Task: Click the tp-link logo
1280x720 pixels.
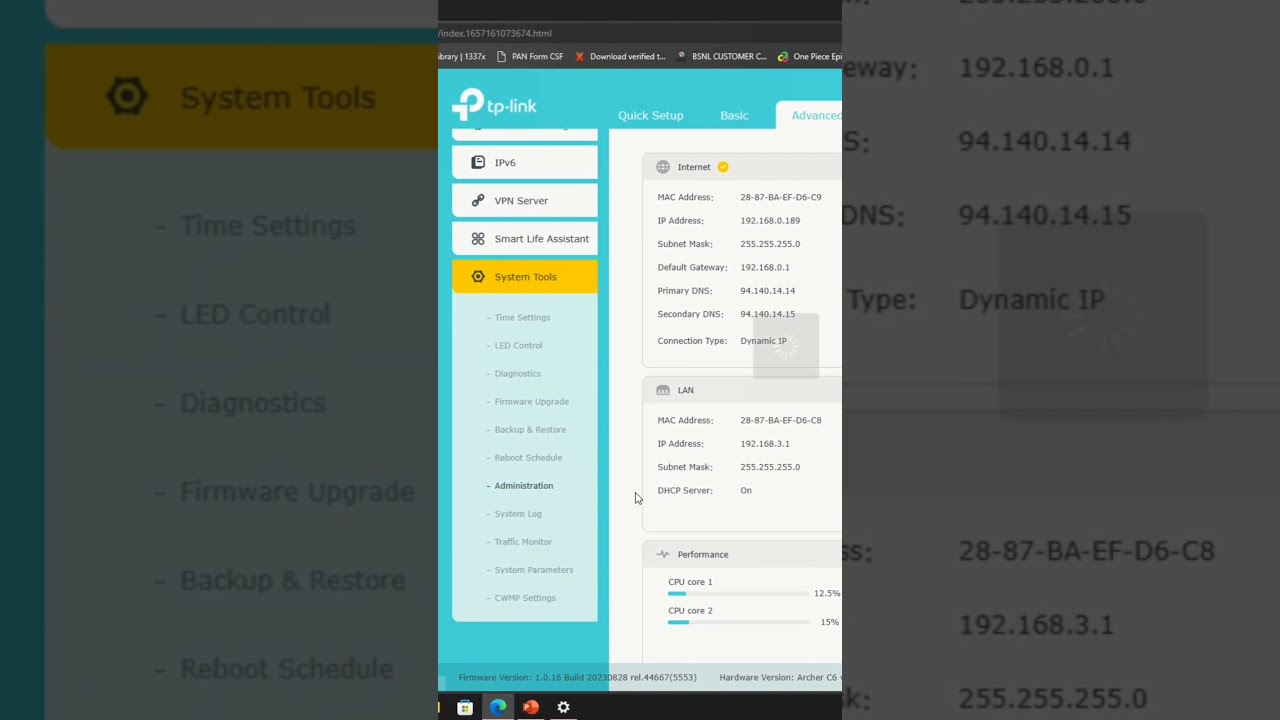Action: [494, 104]
